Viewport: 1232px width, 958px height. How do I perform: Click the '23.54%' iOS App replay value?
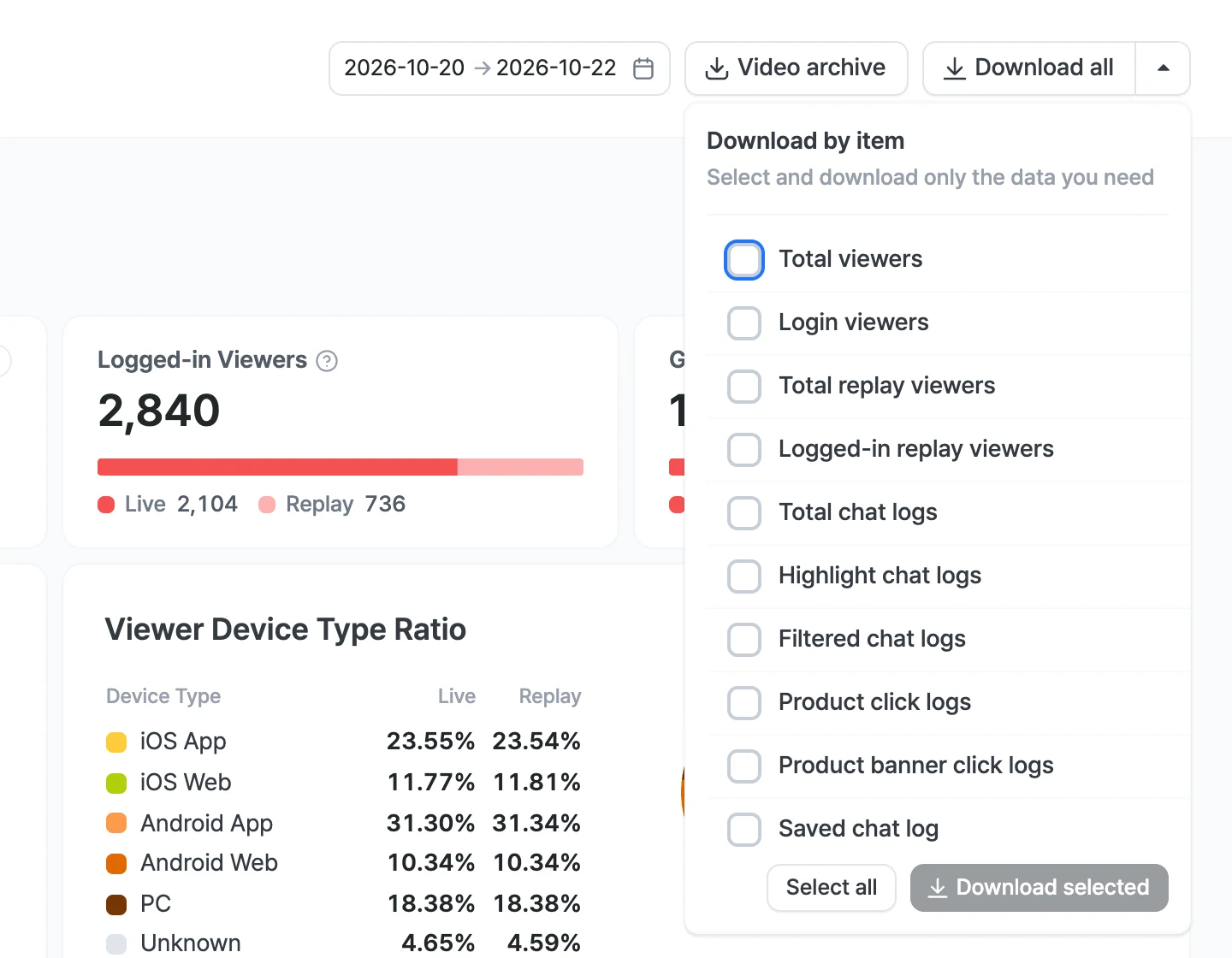click(536, 742)
